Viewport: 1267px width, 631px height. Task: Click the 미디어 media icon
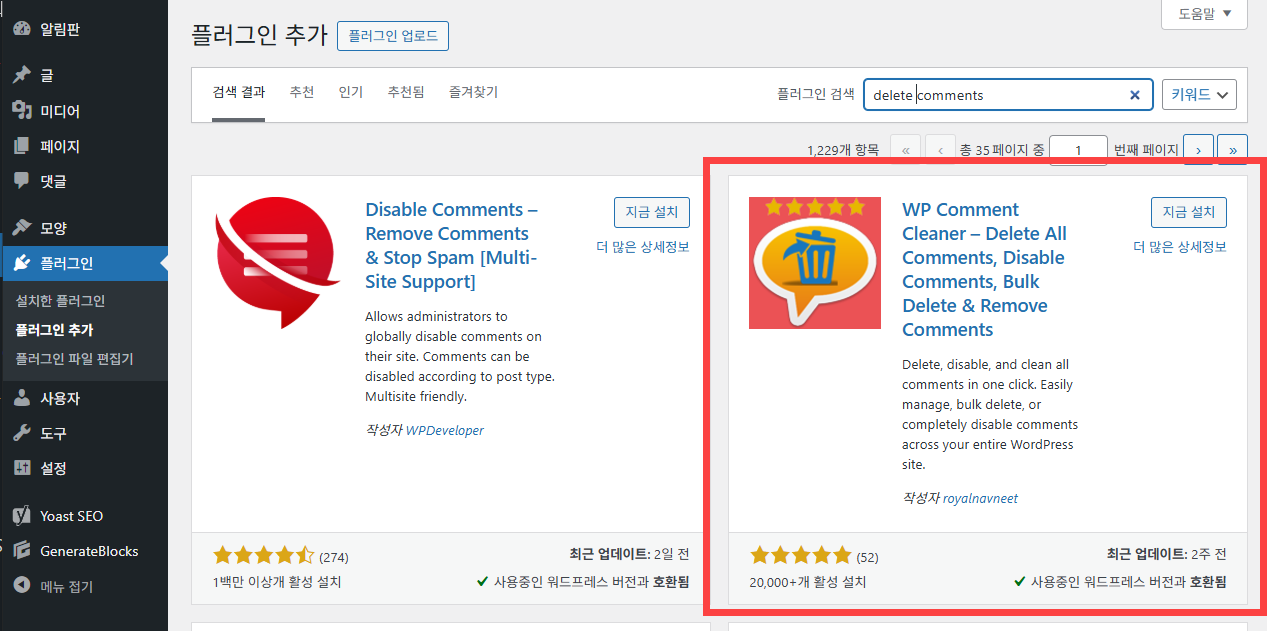coord(21,111)
